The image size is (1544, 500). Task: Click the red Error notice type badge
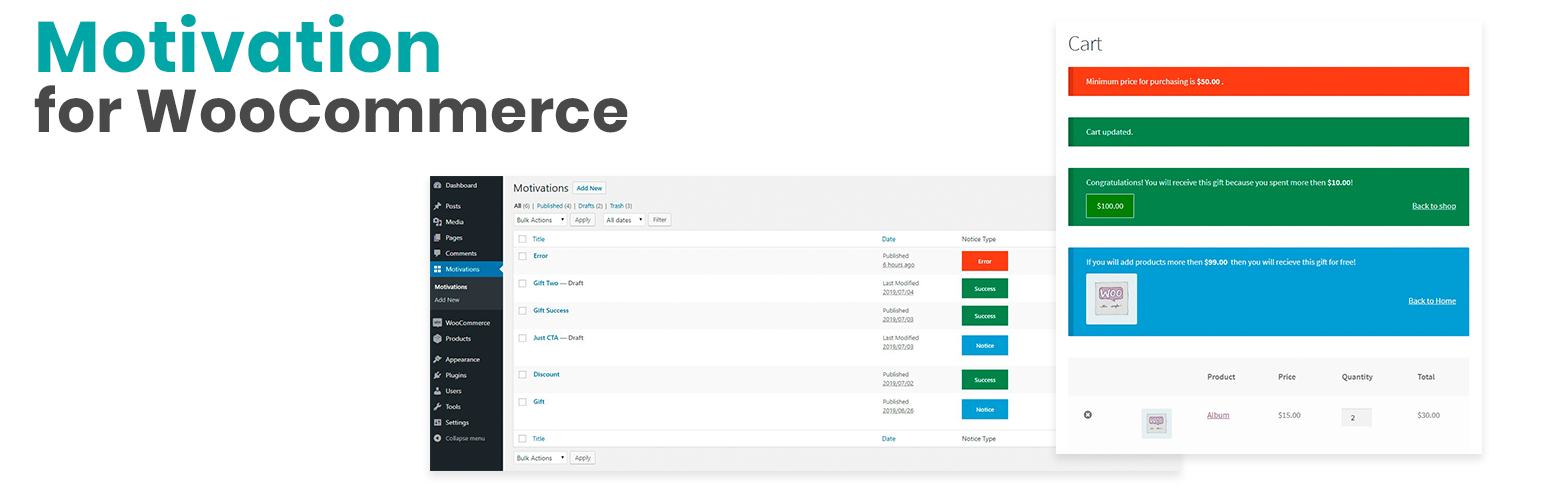point(984,261)
